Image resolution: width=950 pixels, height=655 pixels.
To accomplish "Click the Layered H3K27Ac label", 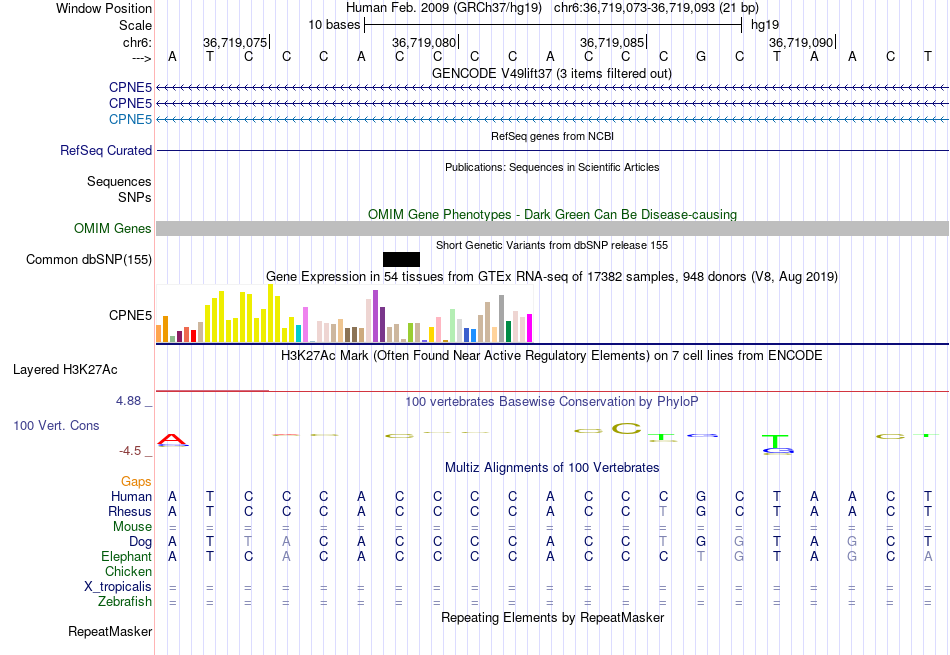I will tap(65, 370).
